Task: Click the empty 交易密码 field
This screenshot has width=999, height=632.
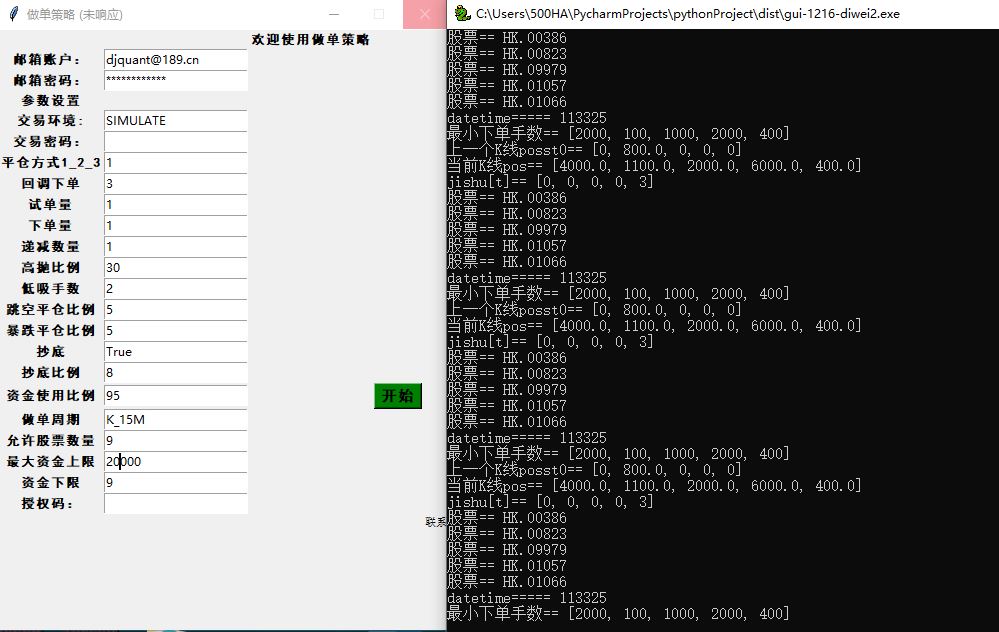Action: (x=175, y=142)
